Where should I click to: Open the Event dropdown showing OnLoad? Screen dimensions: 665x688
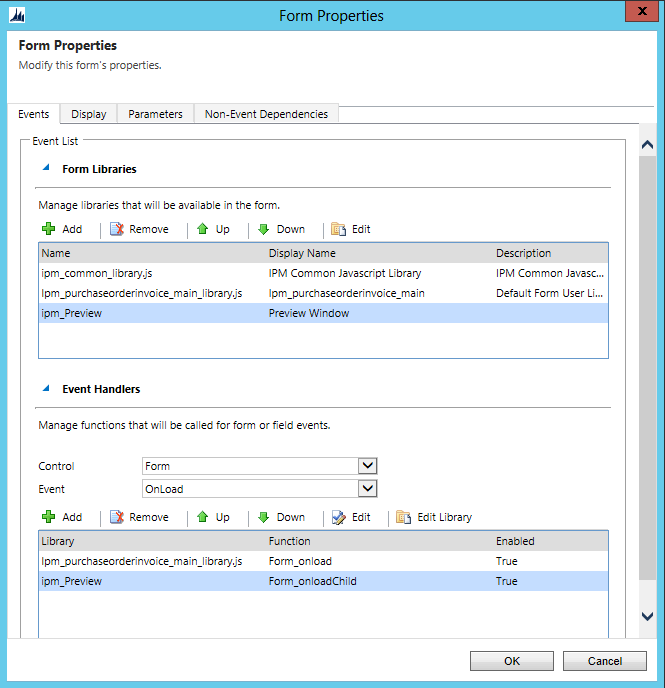[x=367, y=489]
